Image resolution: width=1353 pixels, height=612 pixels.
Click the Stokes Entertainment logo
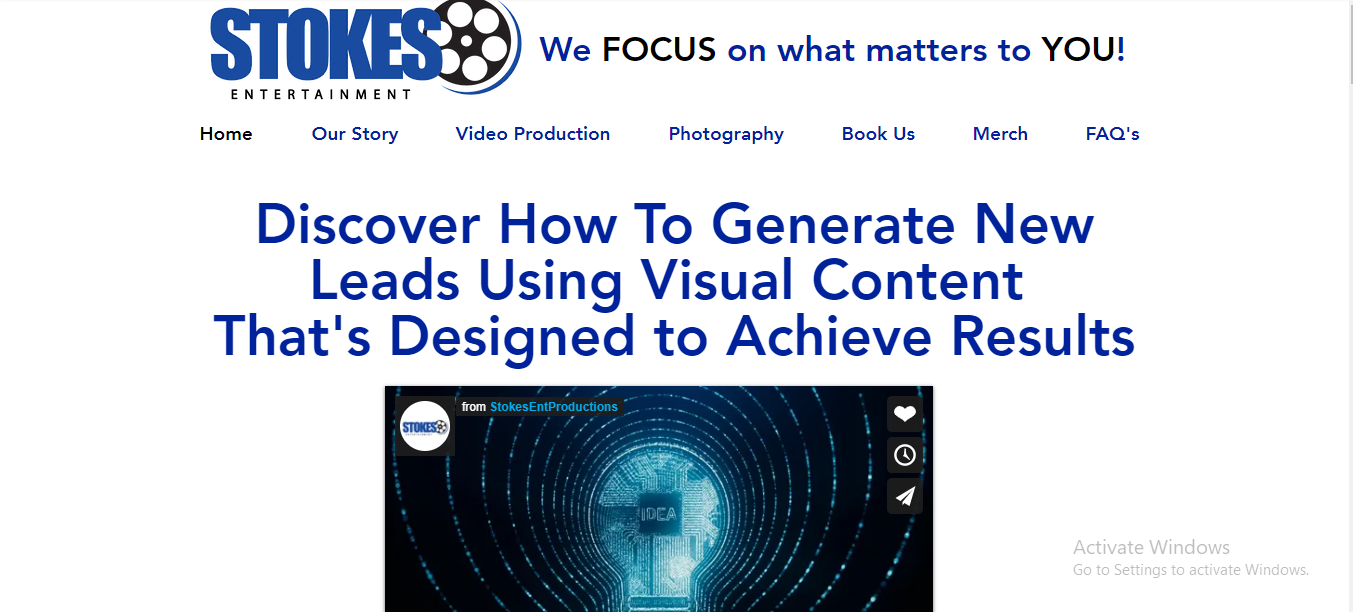click(x=365, y=50)
